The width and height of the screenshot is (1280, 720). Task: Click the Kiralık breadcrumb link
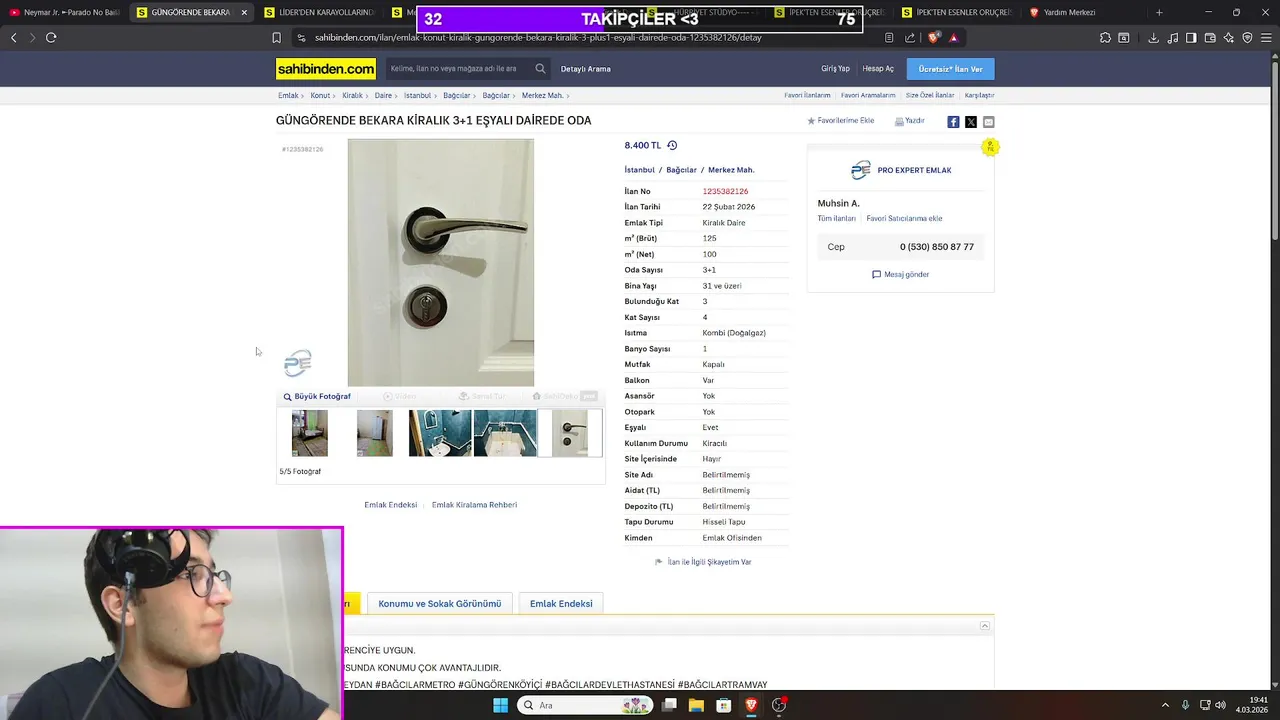[x=352, y=95]
